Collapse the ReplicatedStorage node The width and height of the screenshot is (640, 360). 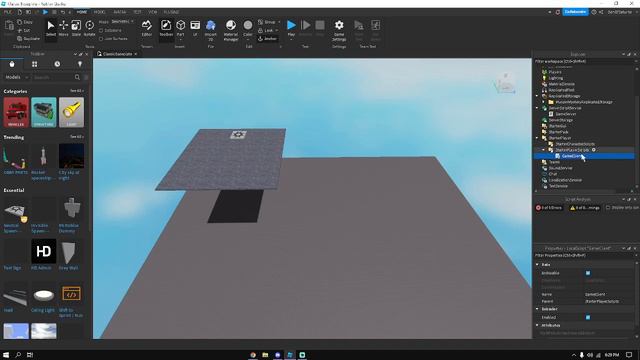coord(537,96)
